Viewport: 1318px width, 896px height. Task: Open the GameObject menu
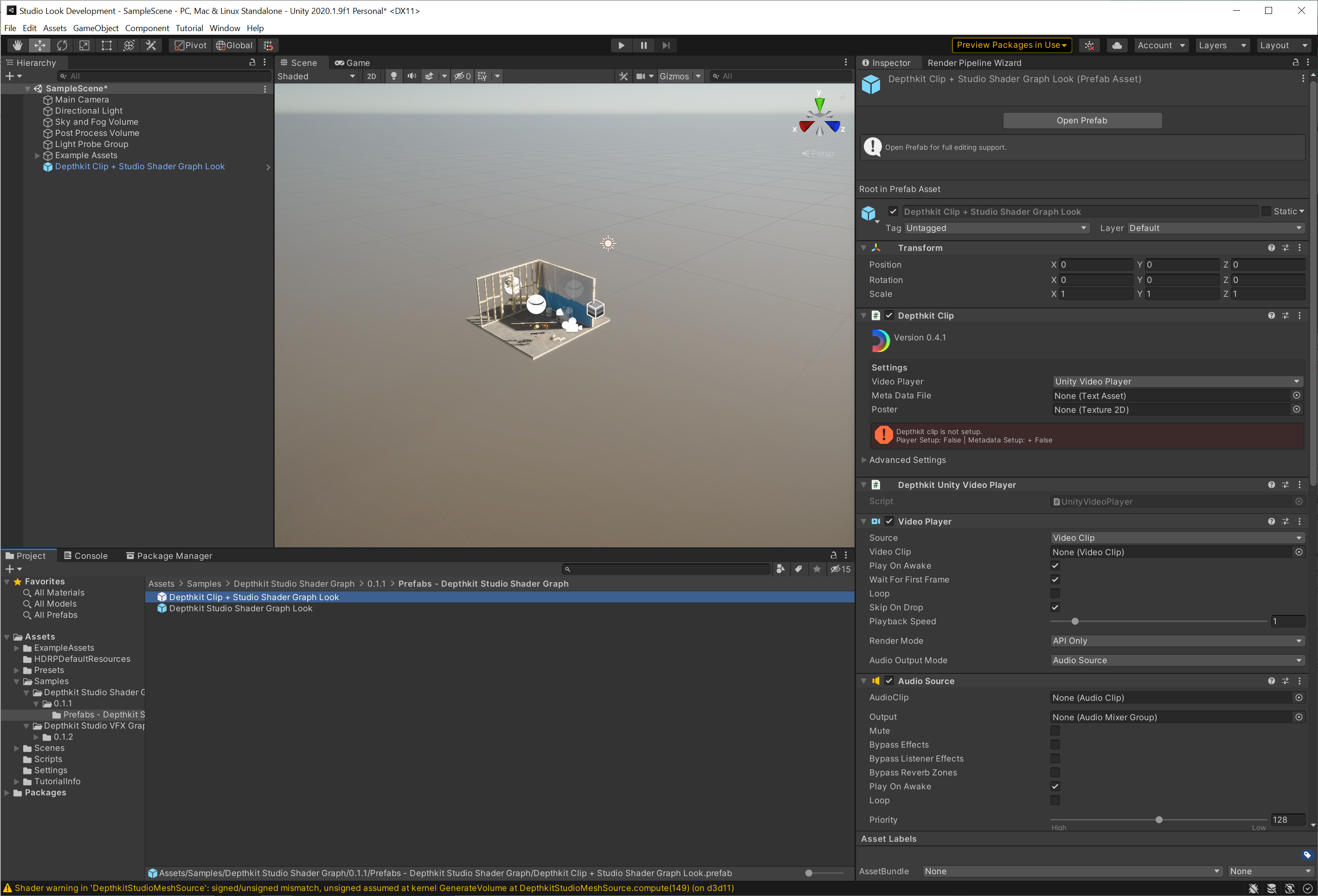coord(95,28)
